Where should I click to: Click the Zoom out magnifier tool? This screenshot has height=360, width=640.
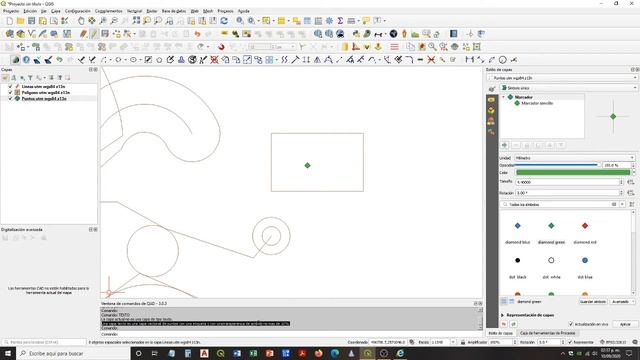pyautogui.click(x=114, y=21)
